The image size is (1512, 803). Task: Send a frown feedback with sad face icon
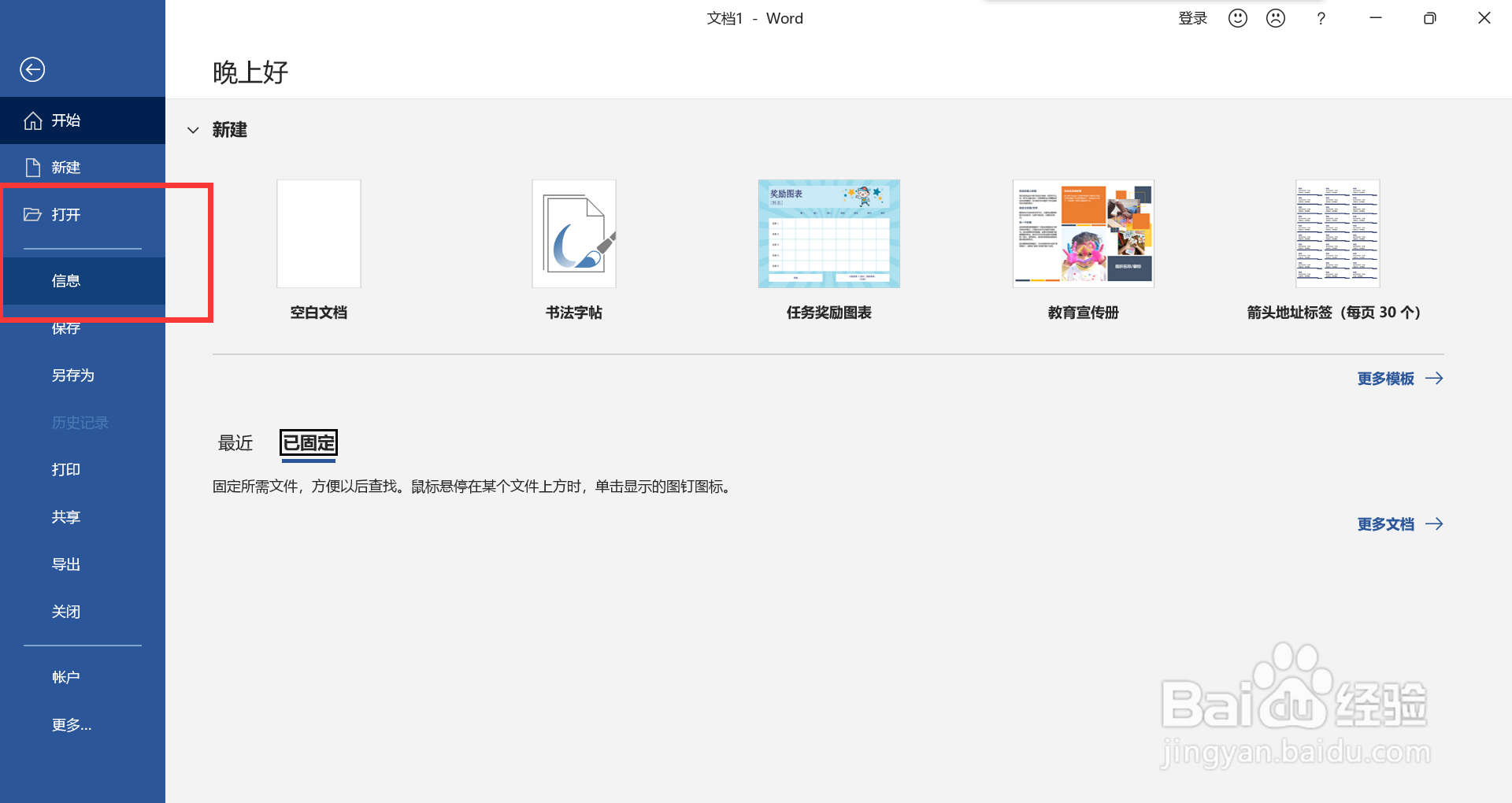1276,18
